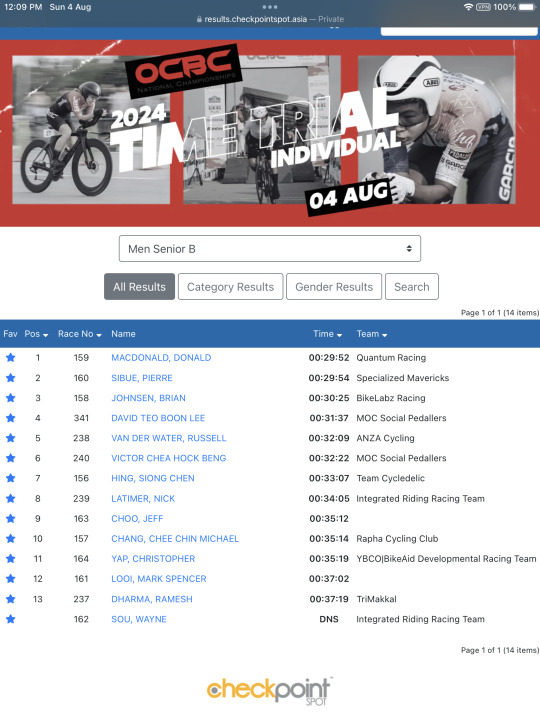Tap the browser address bar URL
This screenshot has height=720, width=540.
pos(255,19)
